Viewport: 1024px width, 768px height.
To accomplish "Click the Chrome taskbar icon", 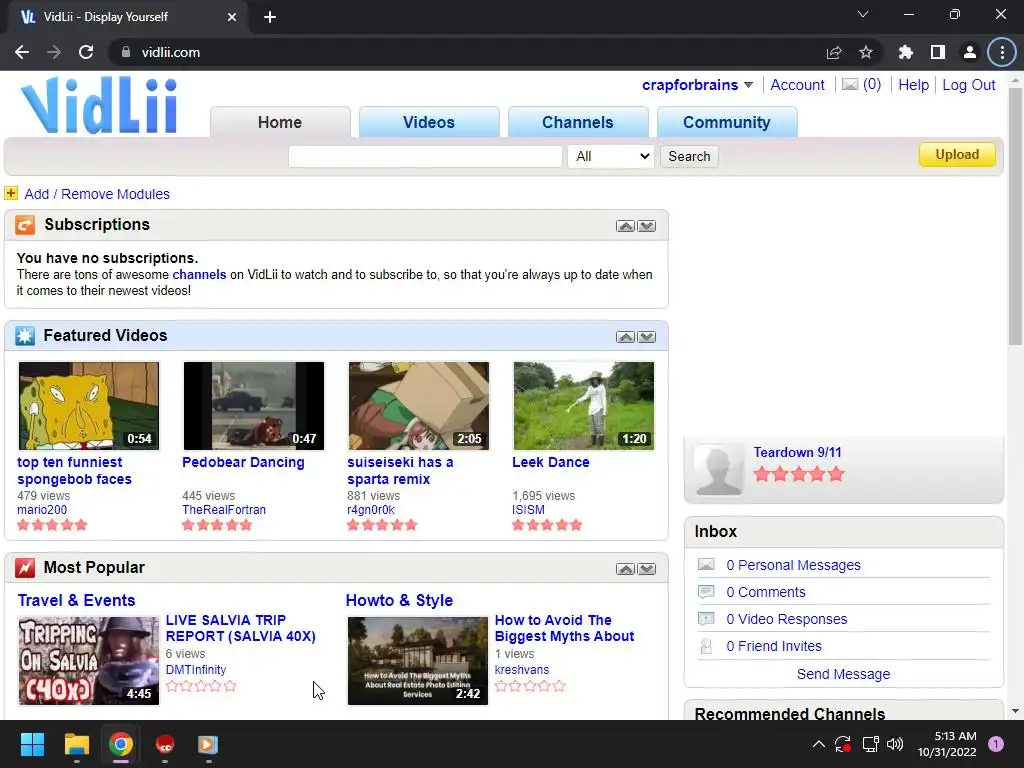I will point(121,744).
